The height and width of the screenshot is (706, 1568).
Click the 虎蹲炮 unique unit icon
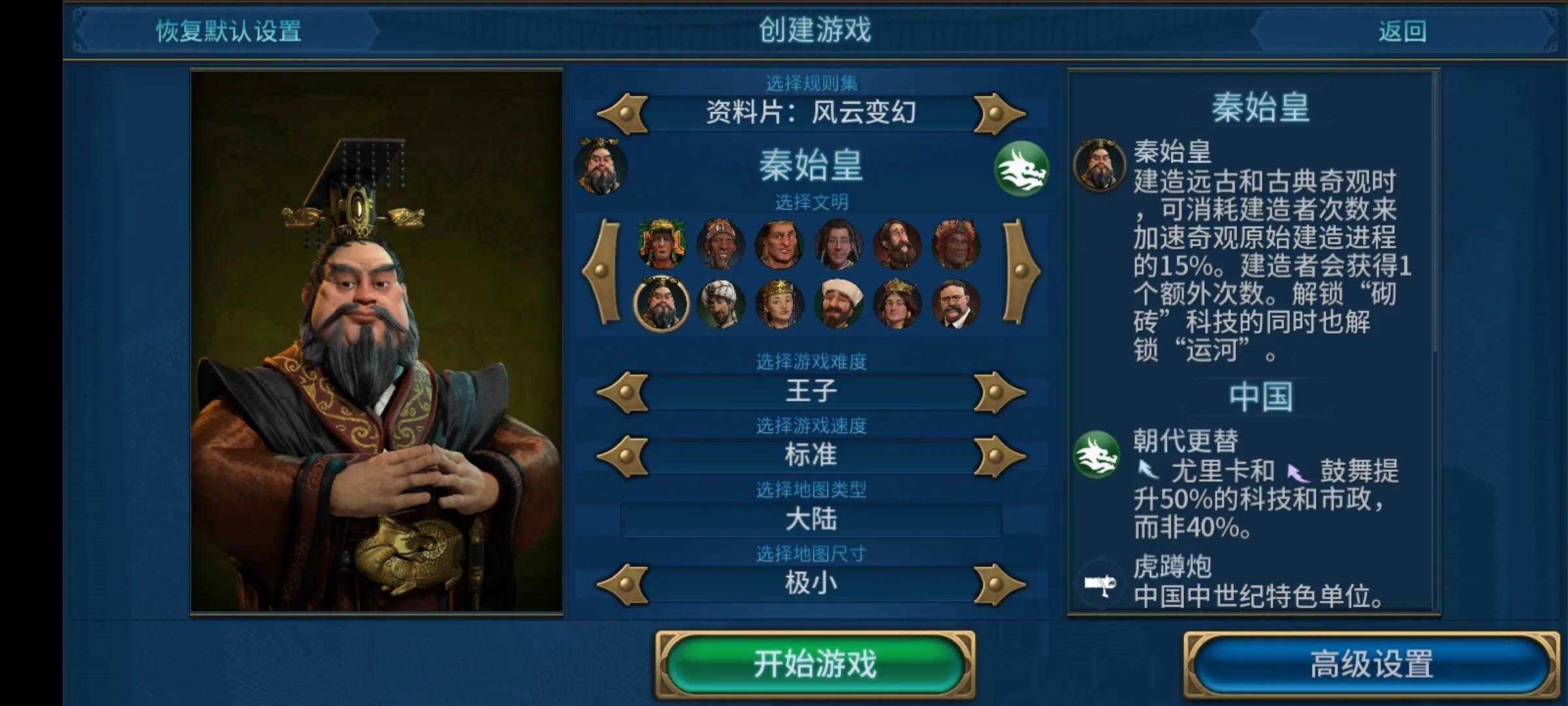click(x=1100, y=582)
